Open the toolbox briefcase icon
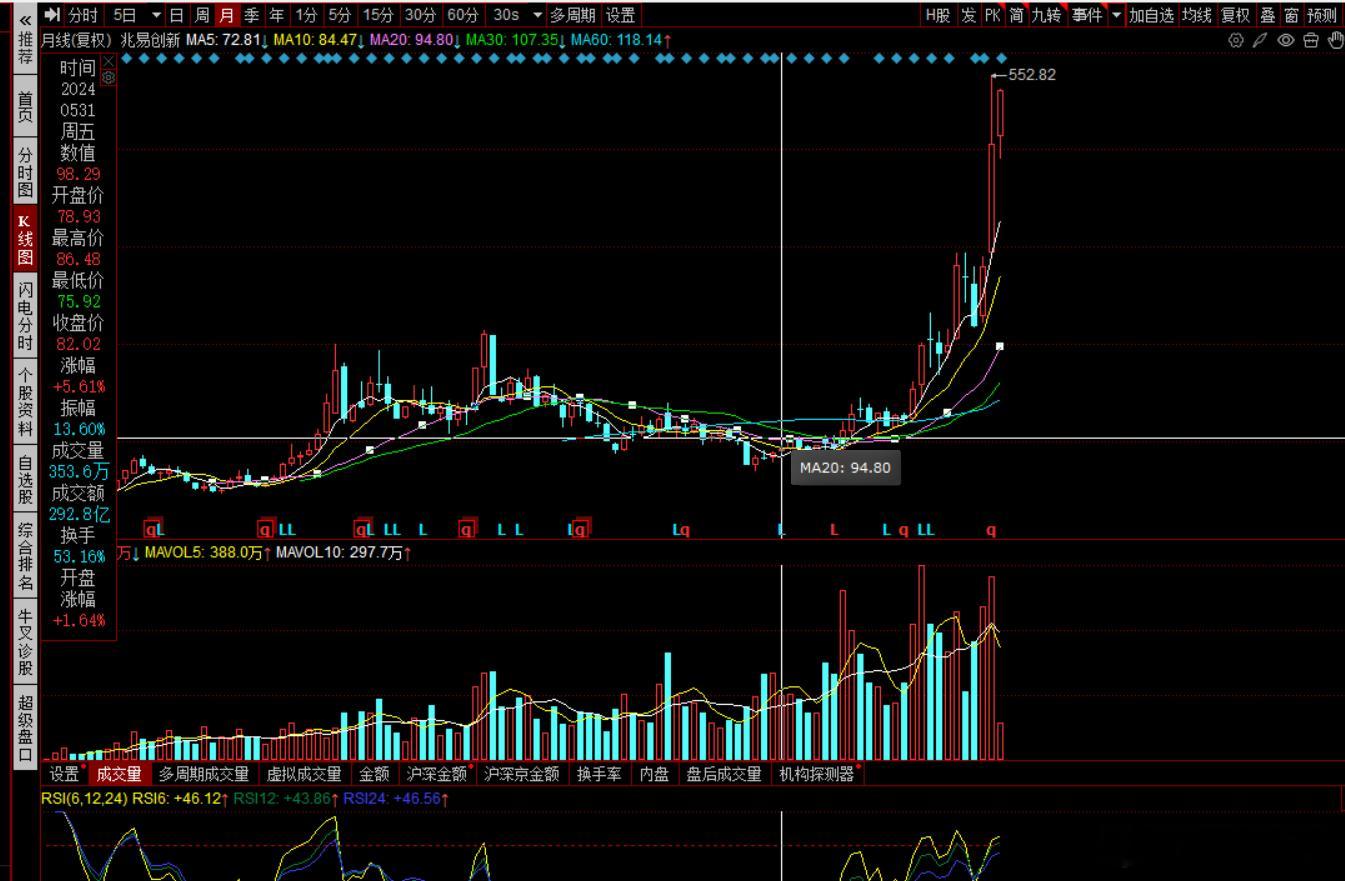Image resolution: width=1345 pixels, height=881 pixels. pyautogui.click(x=1311, y=40)
